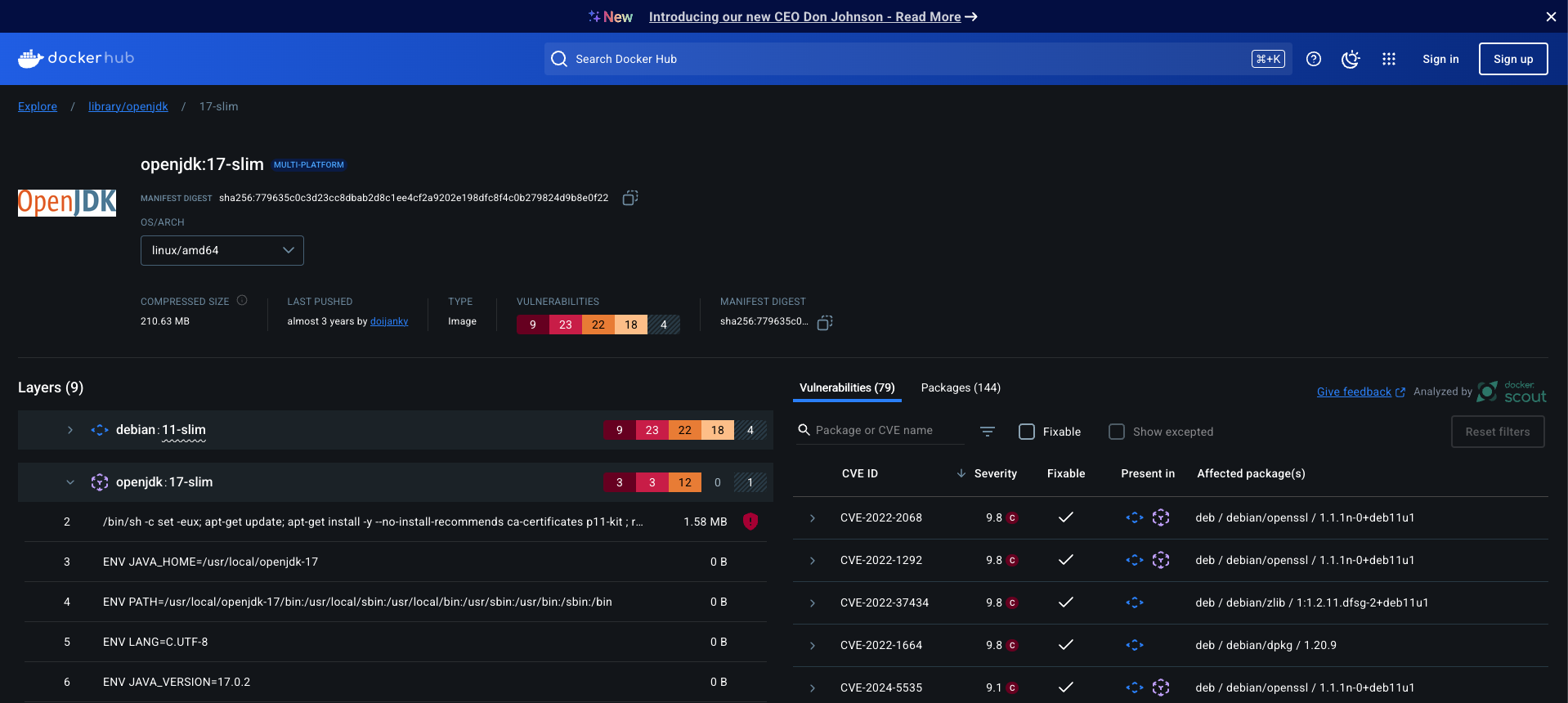
Task: Copy the full manifest digest under the title
Action: tap(629, 198)
